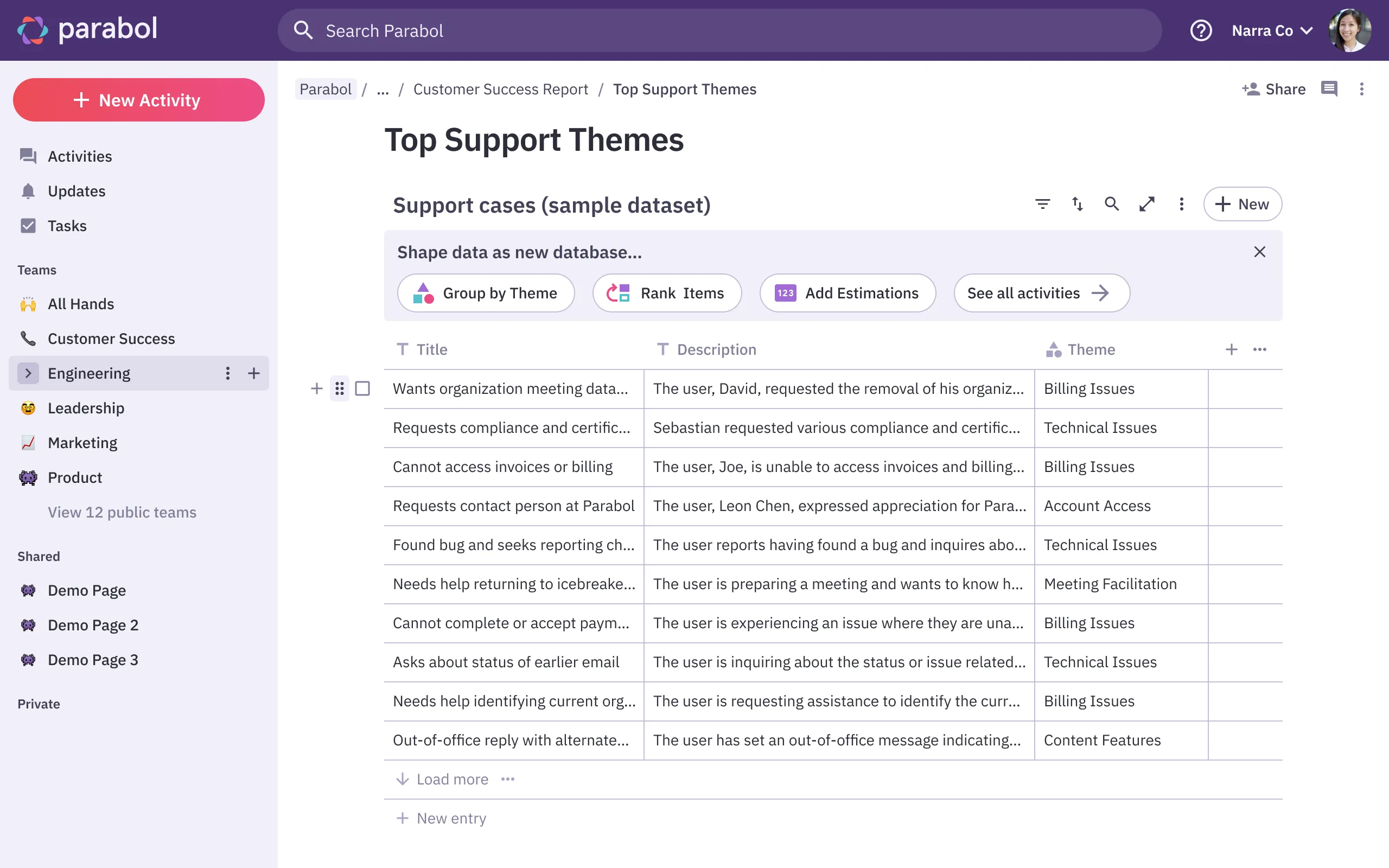The width and height of the screenshot is (1389, 868).
Task: Select the Meeting Facilitation theme cell
Action: (x=1121, y=584)
